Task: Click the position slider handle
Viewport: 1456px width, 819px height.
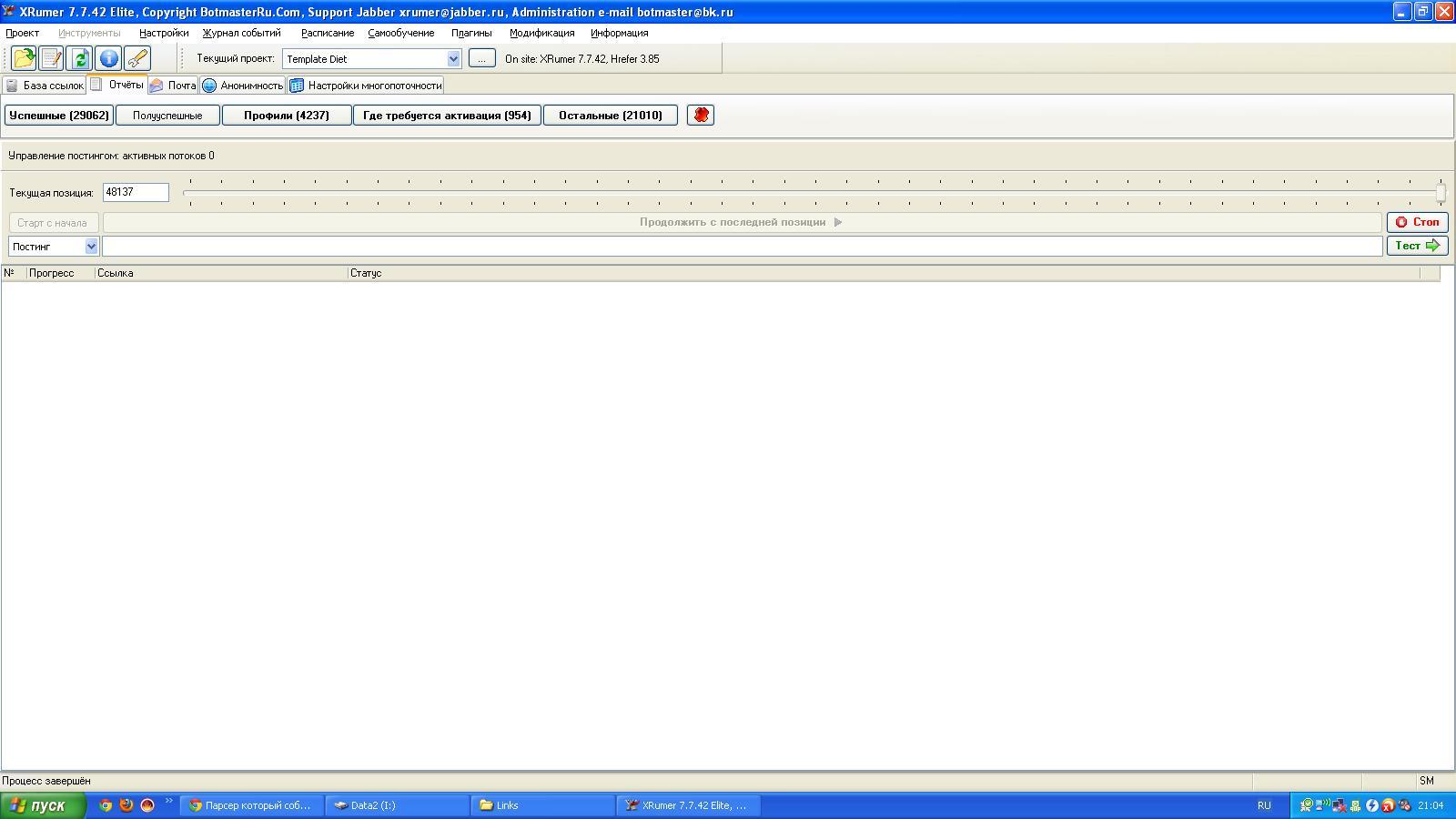Action: click(1441, 193)
